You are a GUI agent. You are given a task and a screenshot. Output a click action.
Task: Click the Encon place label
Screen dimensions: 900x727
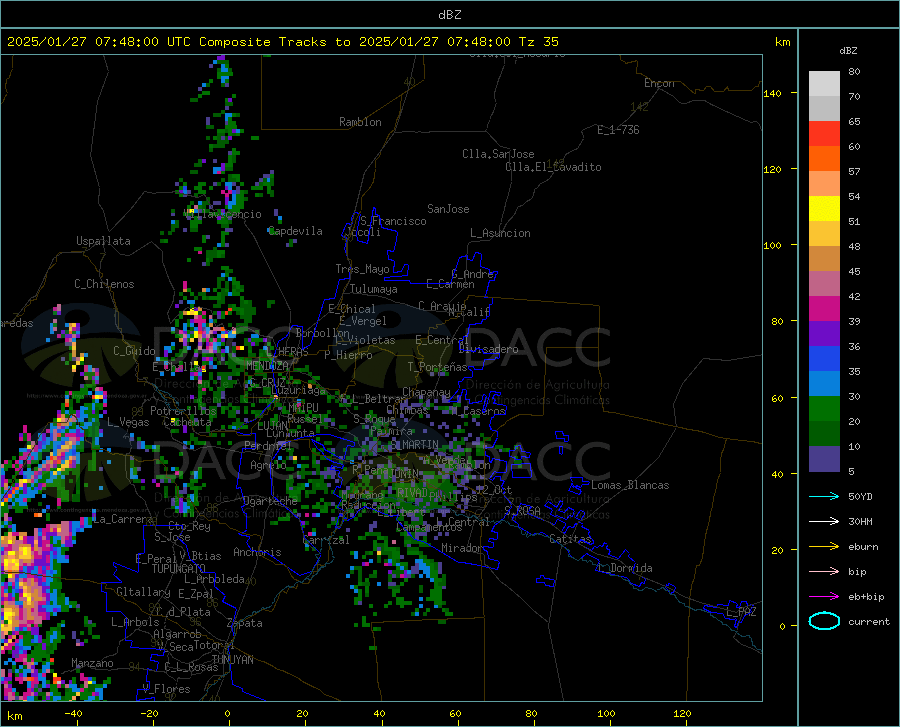tap(659, 83)
